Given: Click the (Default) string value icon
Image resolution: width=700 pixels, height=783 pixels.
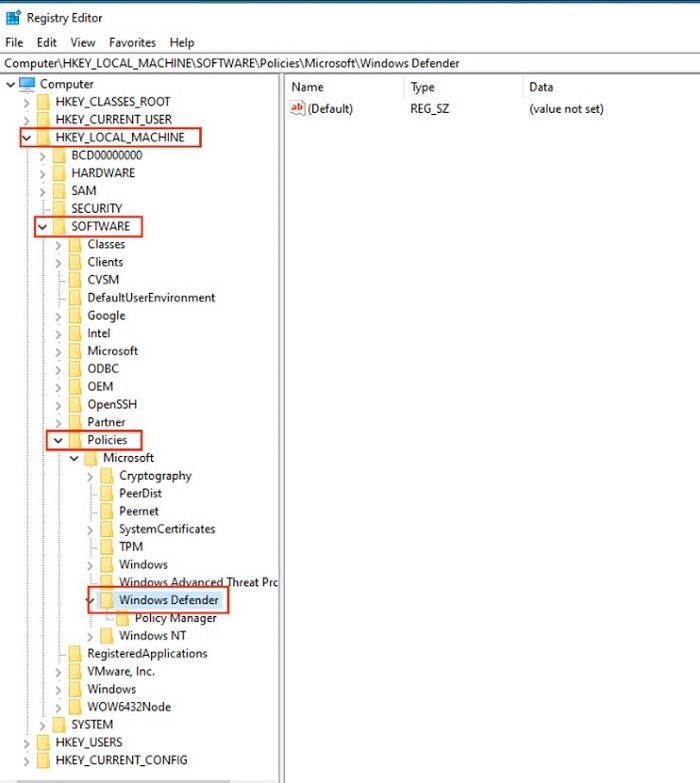Looking at the screenshot, I should pos(297,108).
